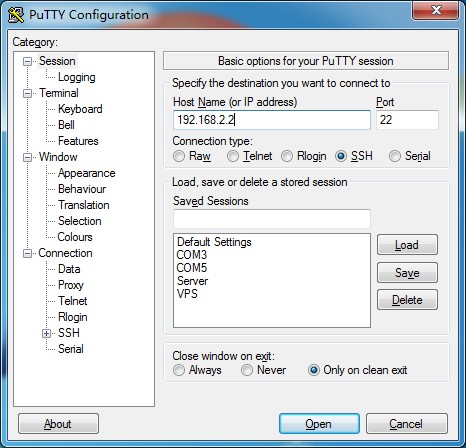Choose the Telnet connection type radio
This screenshot has height=448, width=466.
point(233,156)
